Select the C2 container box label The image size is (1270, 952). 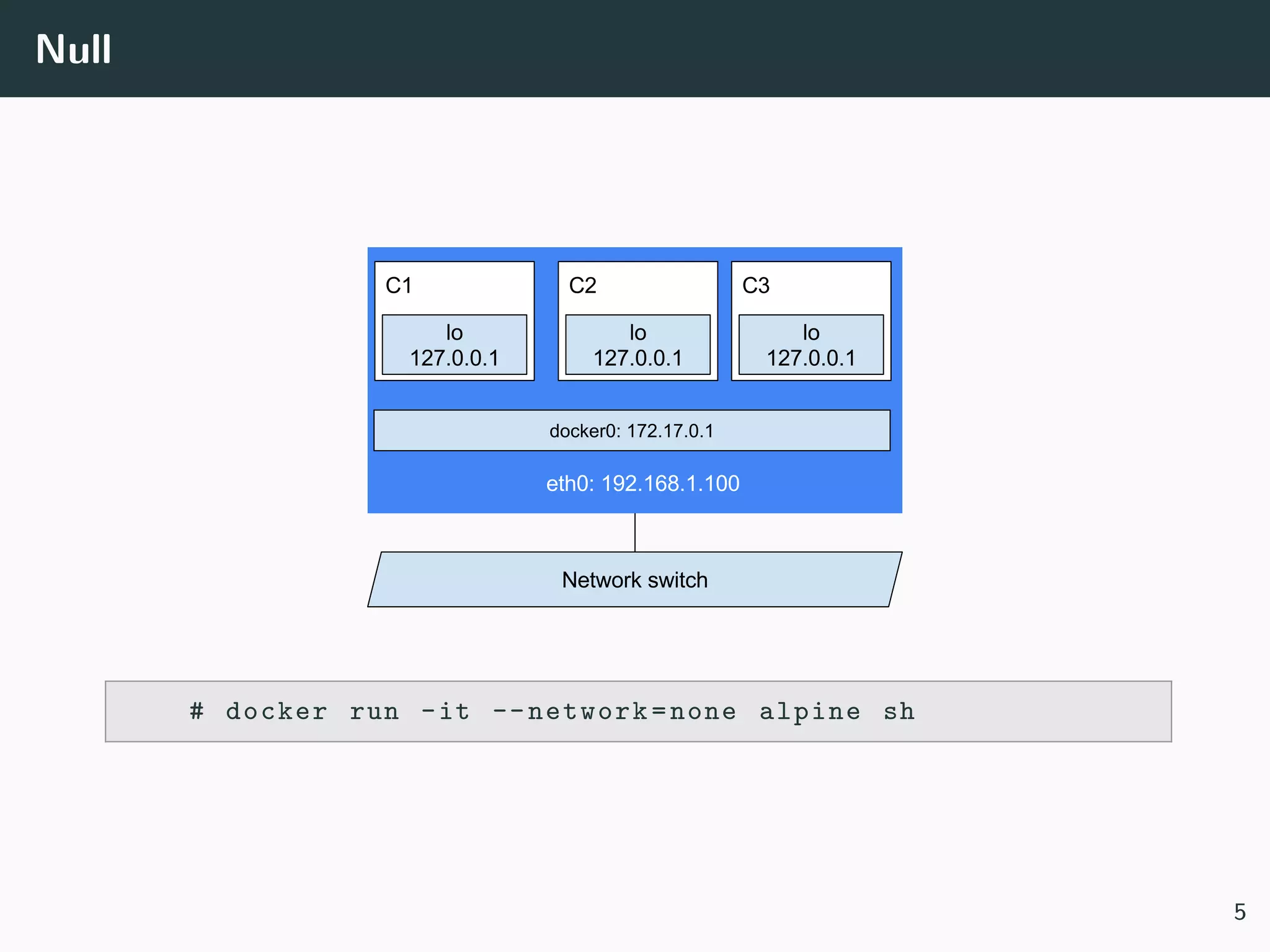pos(582,285)
